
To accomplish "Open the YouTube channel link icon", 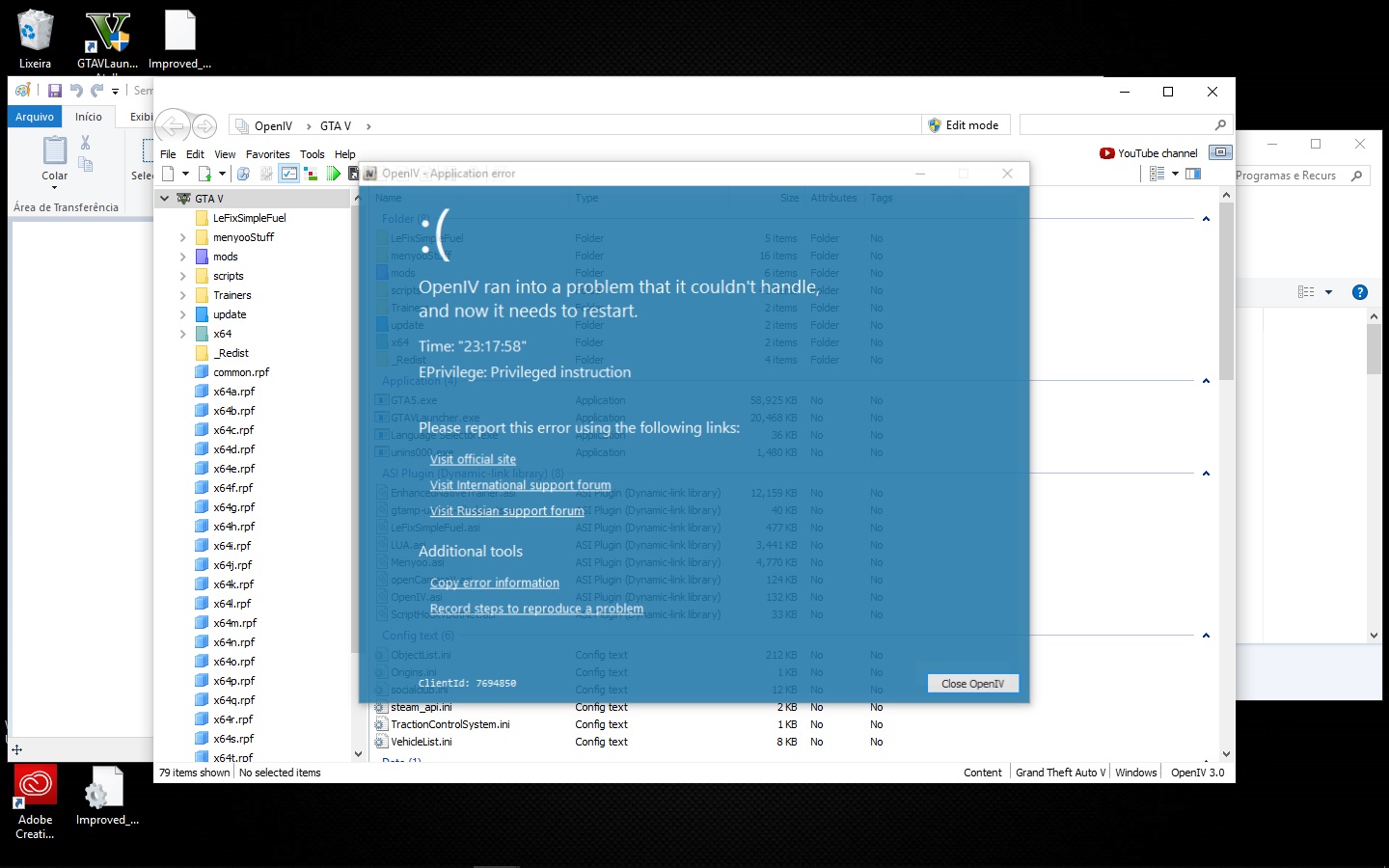I will (1106, 153).
